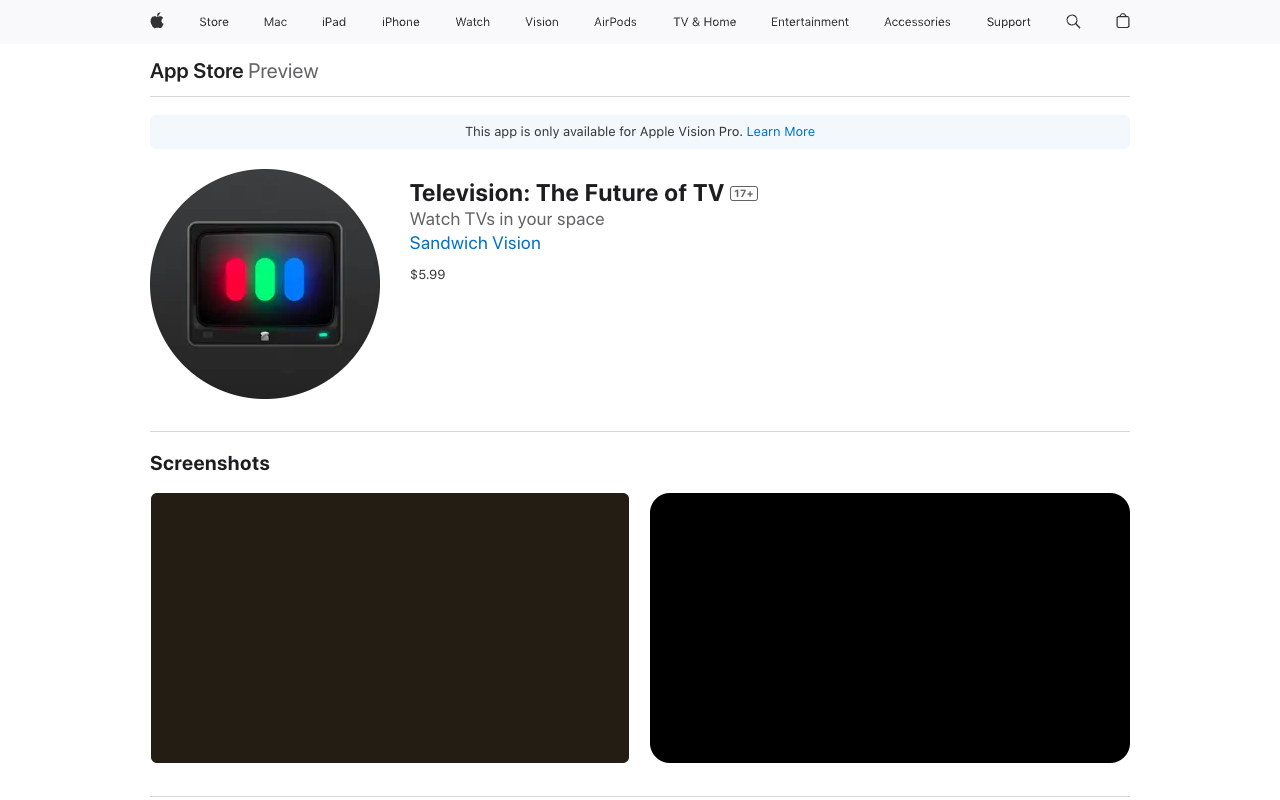Click the Preview label beside App Store
This screenshot has width=1280, height=800.
[x=283, y=71]
